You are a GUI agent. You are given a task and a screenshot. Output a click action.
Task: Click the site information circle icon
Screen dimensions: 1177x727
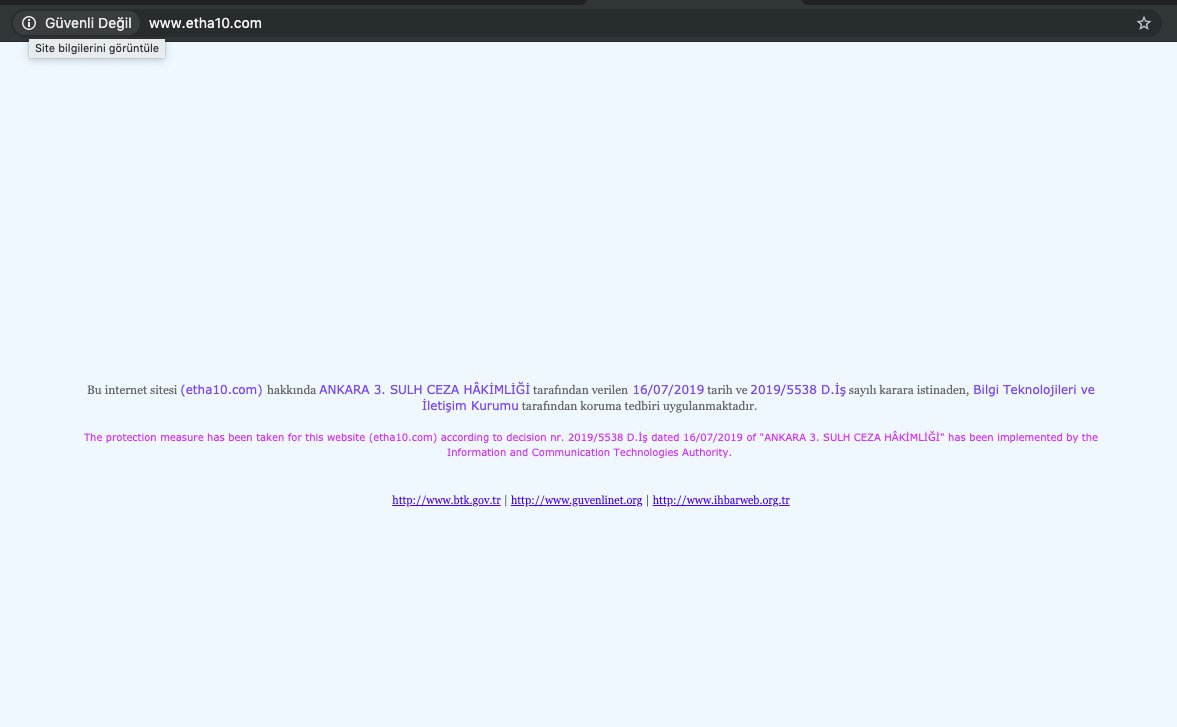point(29,23)
